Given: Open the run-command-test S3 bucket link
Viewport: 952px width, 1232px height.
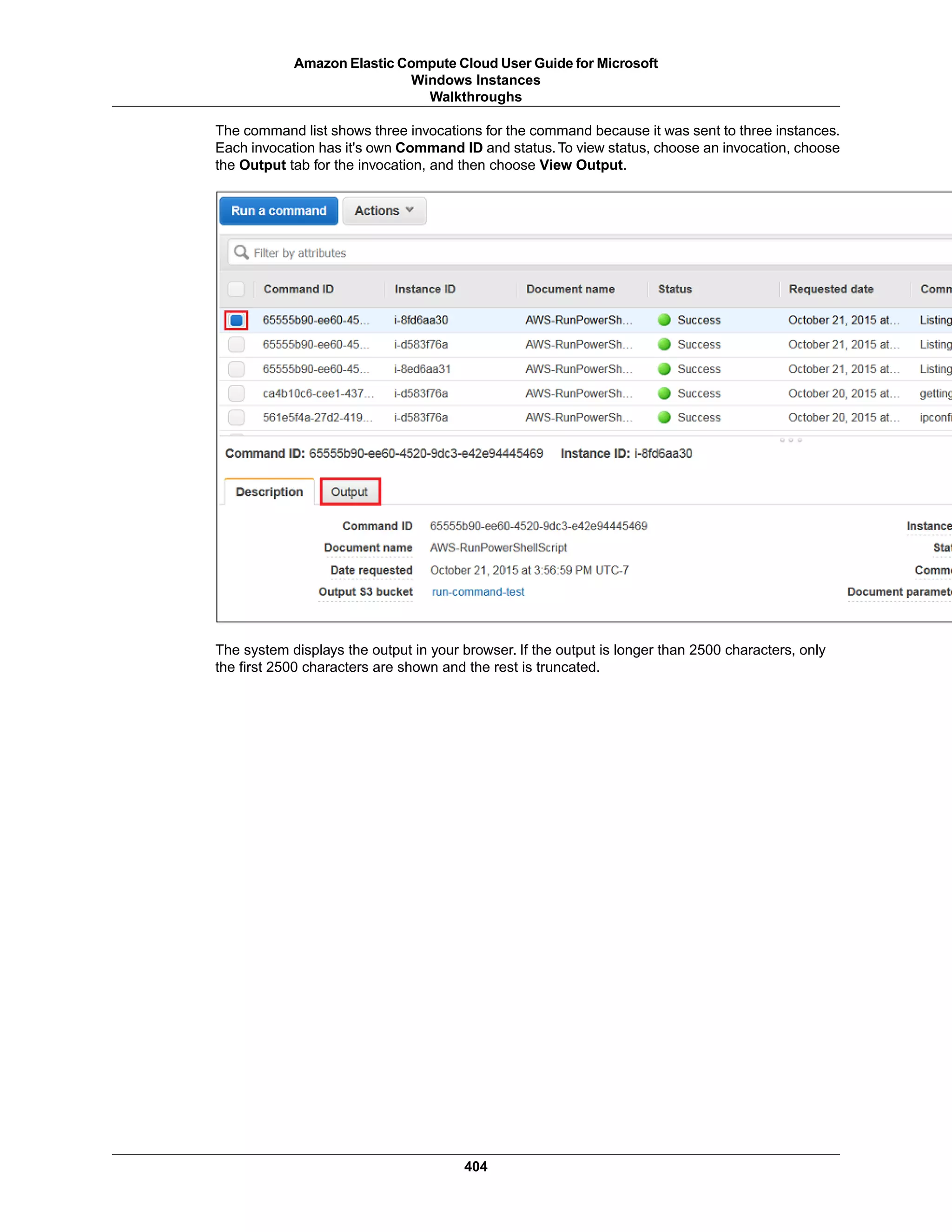Looking at the screenshot, I should pos(478,592).
